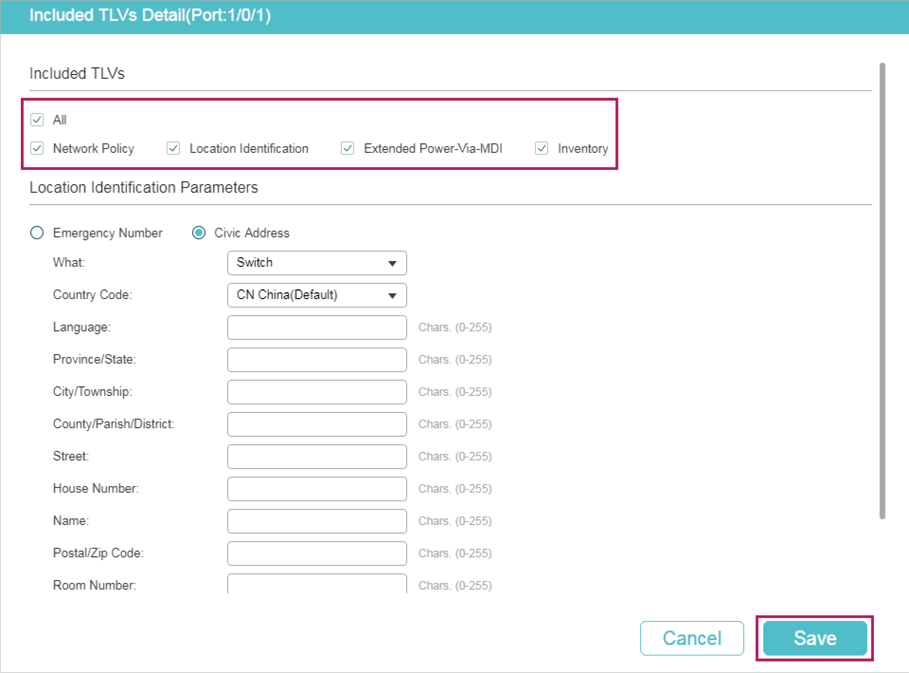Click the vertical scrollbar of the dialog
909x673 pixels.
tap(882, 291)
